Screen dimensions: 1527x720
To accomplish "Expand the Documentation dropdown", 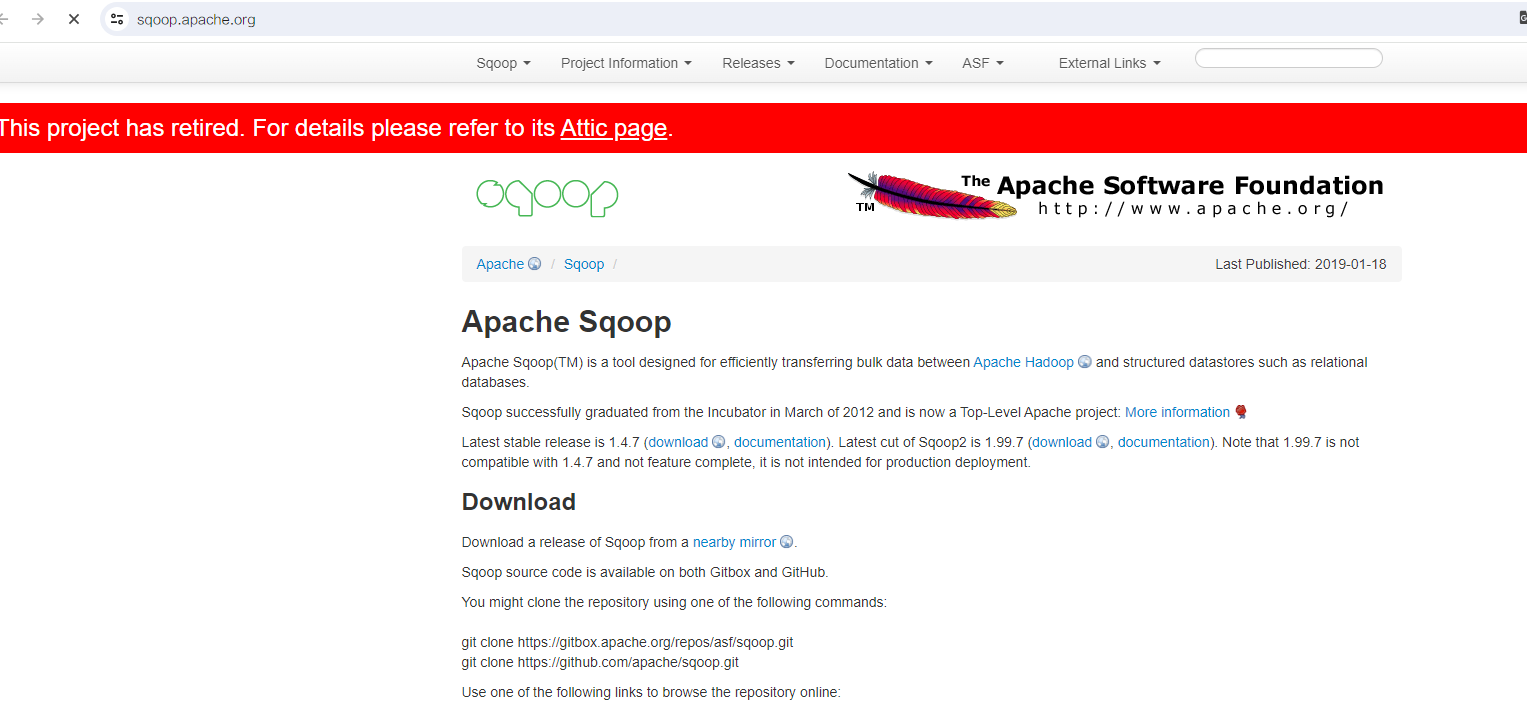I will 878,63.
